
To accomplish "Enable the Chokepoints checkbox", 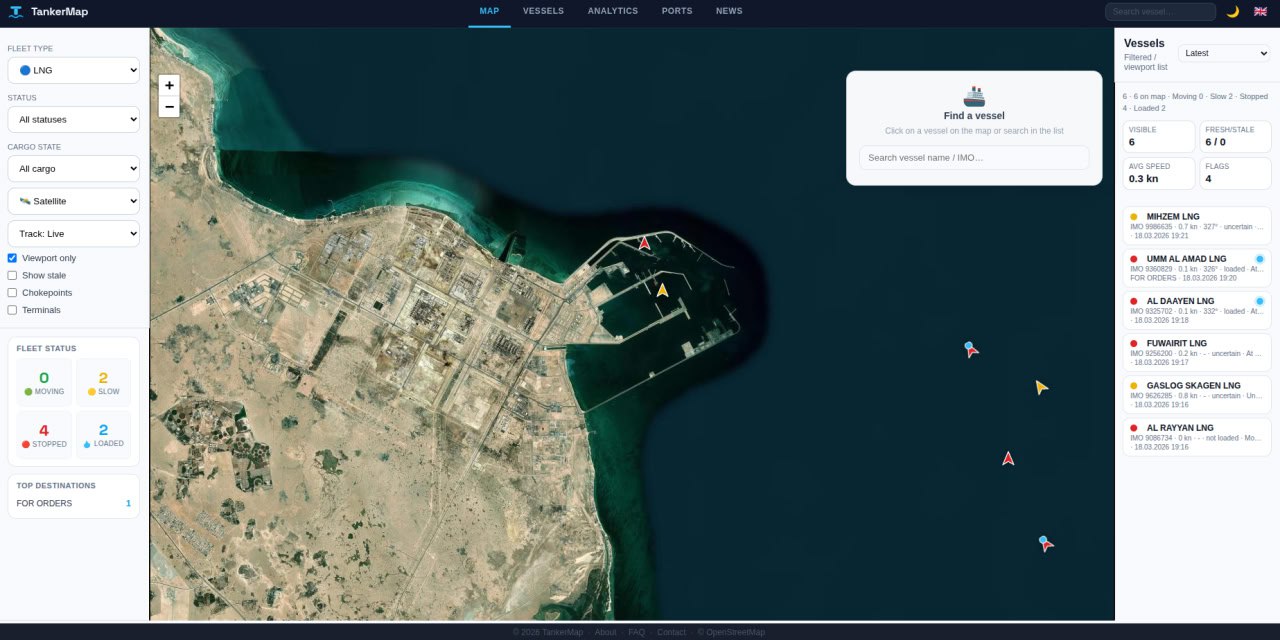I will point(12,293).
